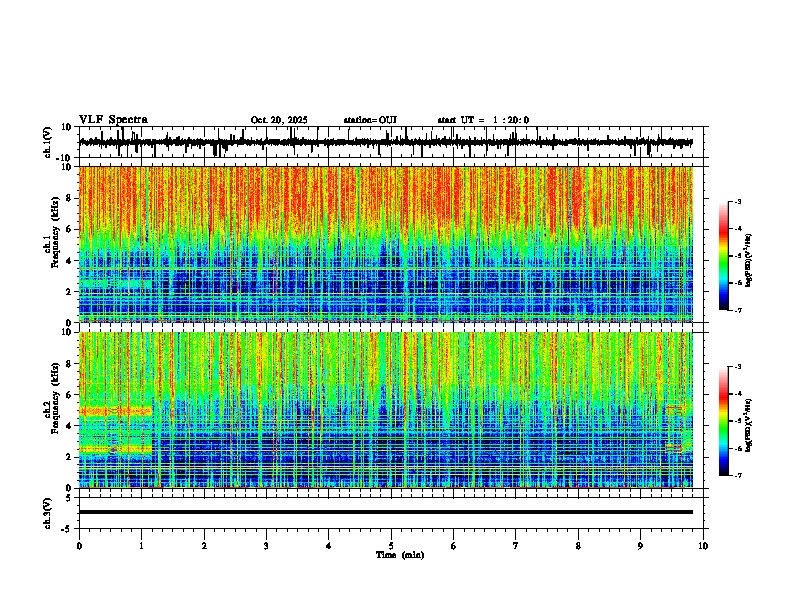The width and height of the screenshot is (792, 612).
Task: Click the "2" kHz tick on ch.2 frequency axis
Action: tap(69, 457)
